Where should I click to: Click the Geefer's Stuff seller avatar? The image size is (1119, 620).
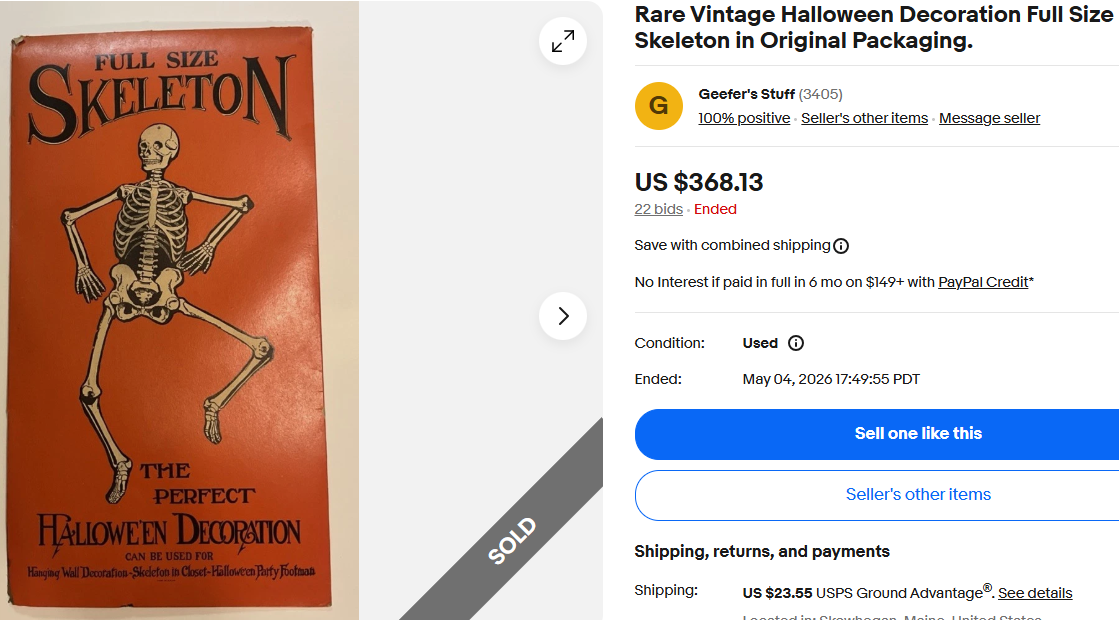(659, 106)
